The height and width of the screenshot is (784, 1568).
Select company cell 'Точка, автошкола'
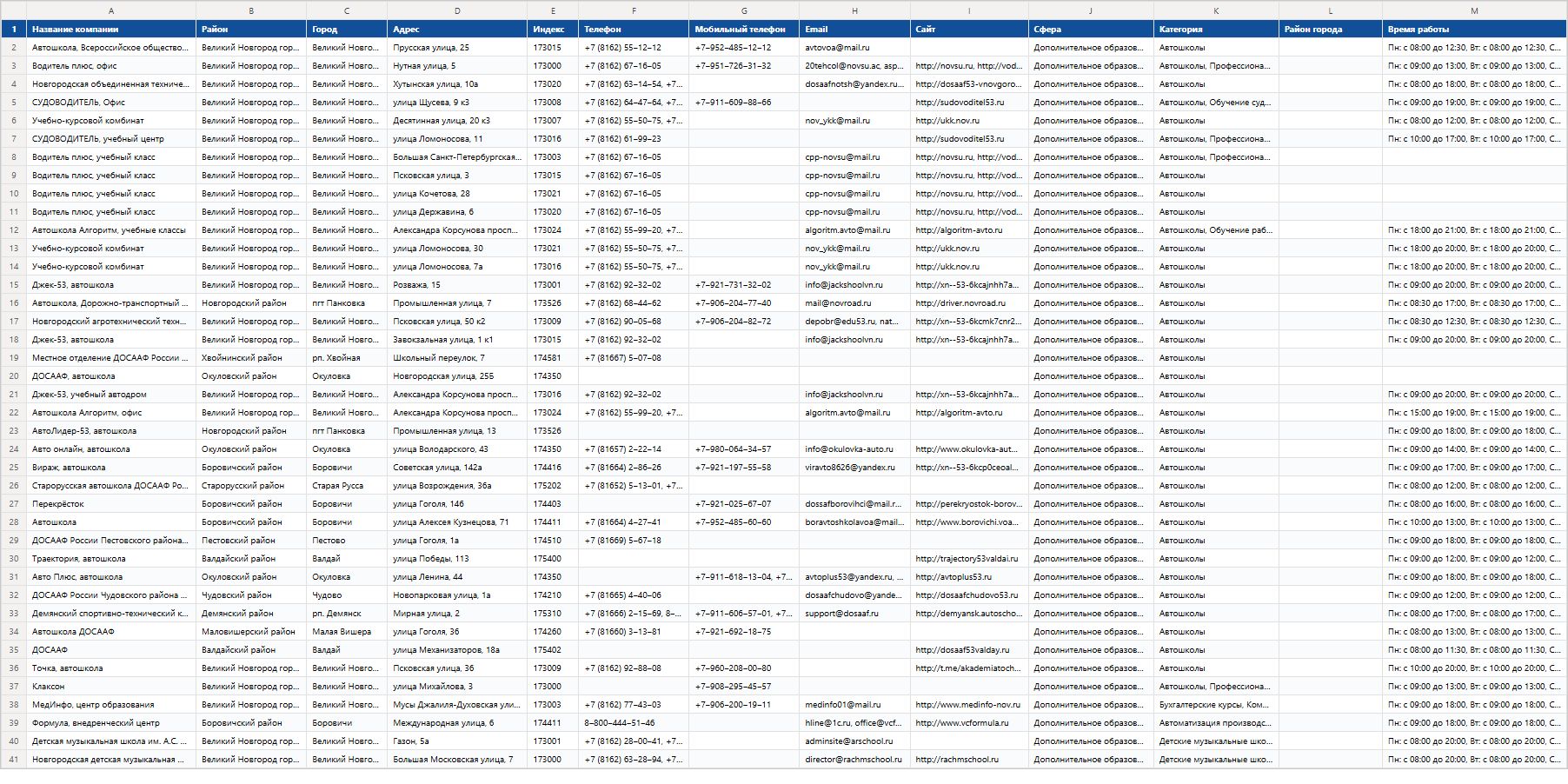click(x=111, y=668)
